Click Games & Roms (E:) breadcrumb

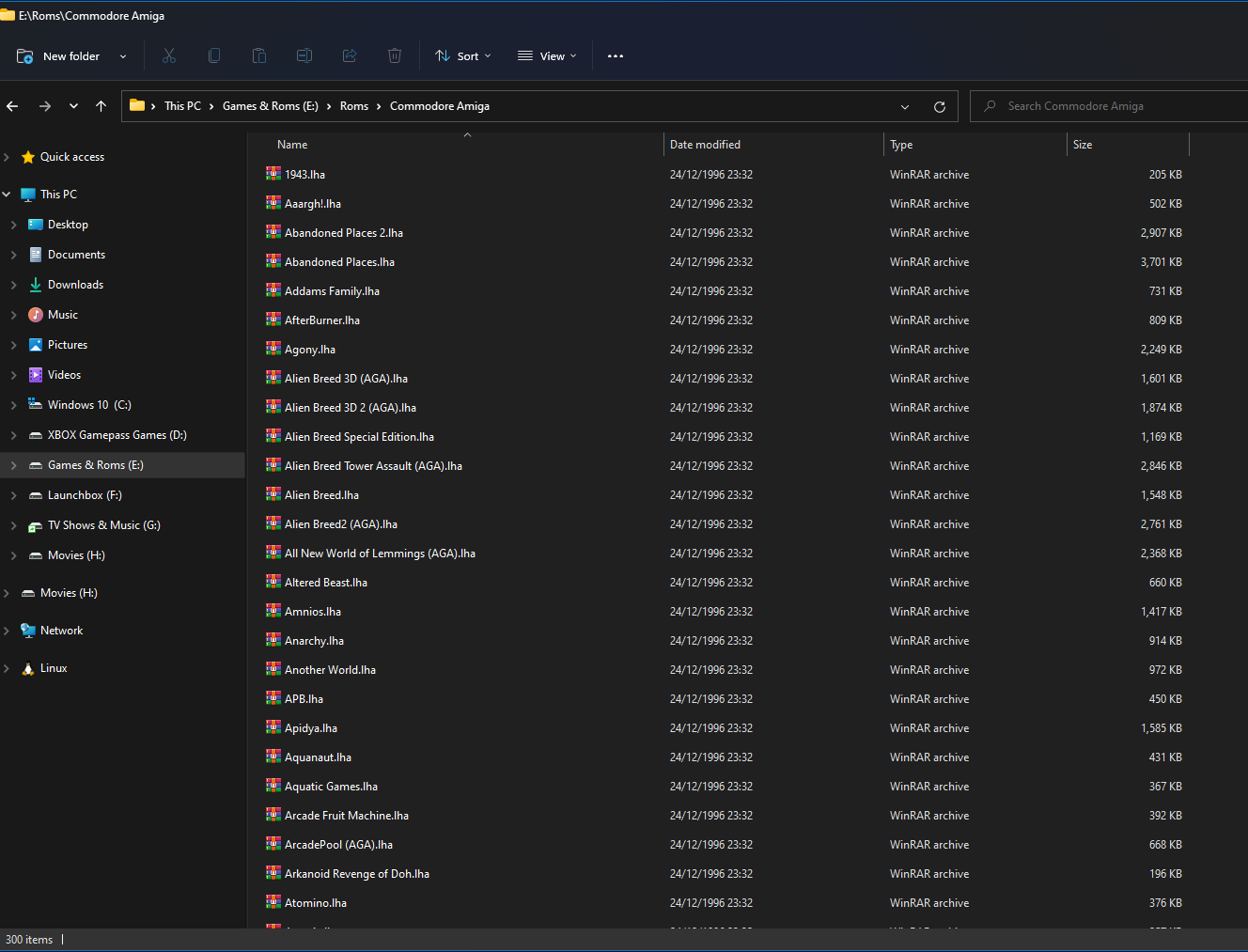coord(271,106)
